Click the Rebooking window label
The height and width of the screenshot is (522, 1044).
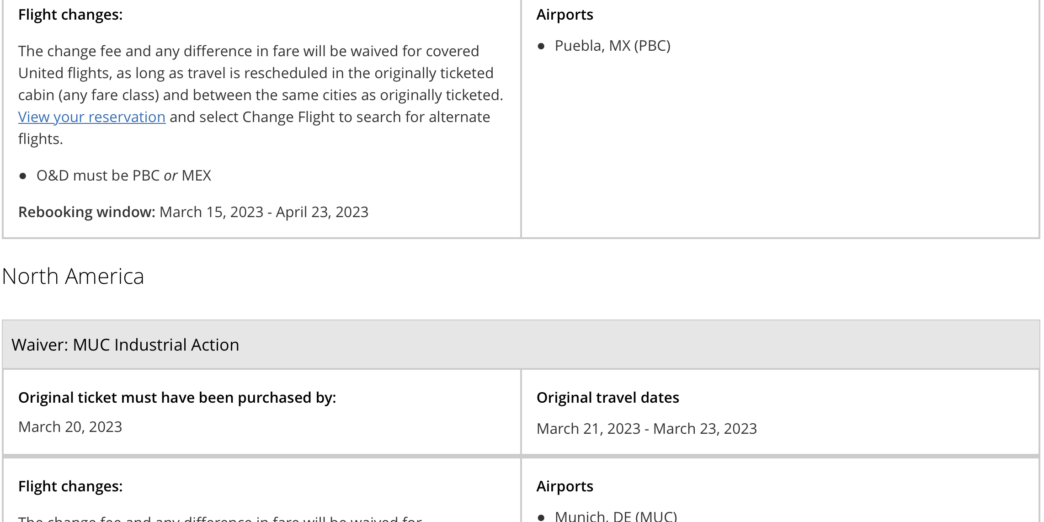[86, 212]
